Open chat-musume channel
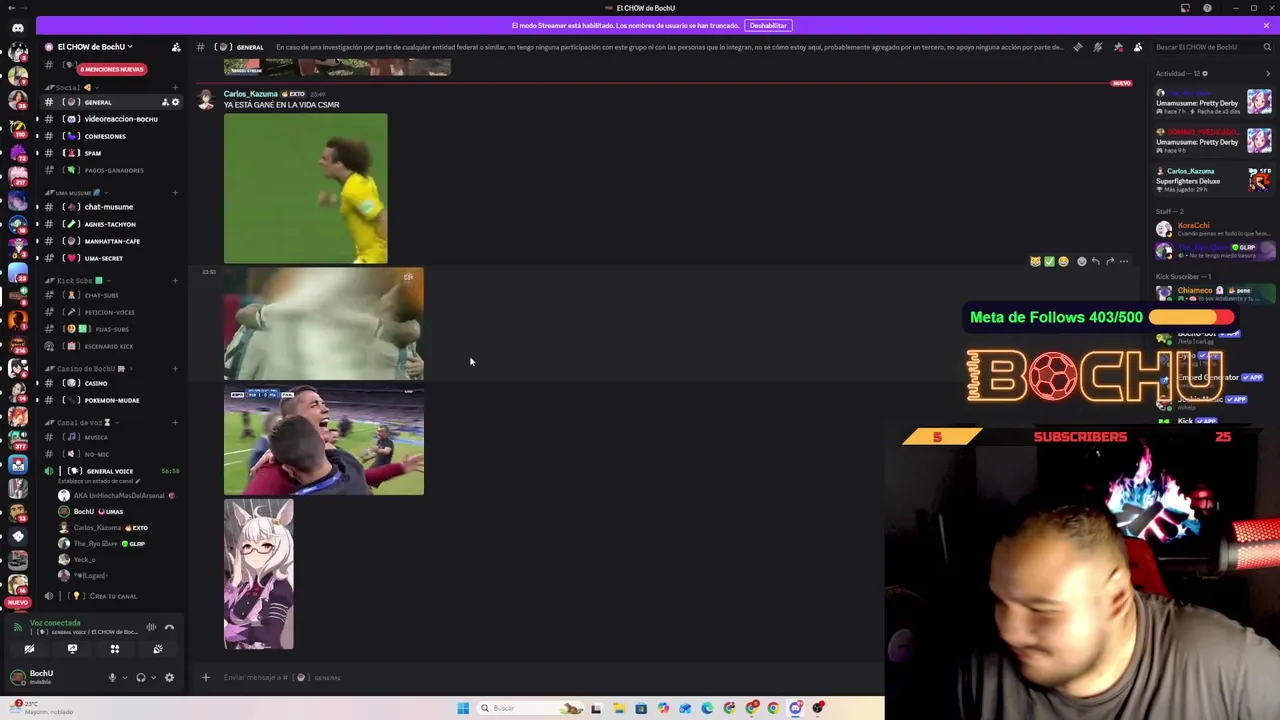The image size is (1280, 720). [110, 207]
